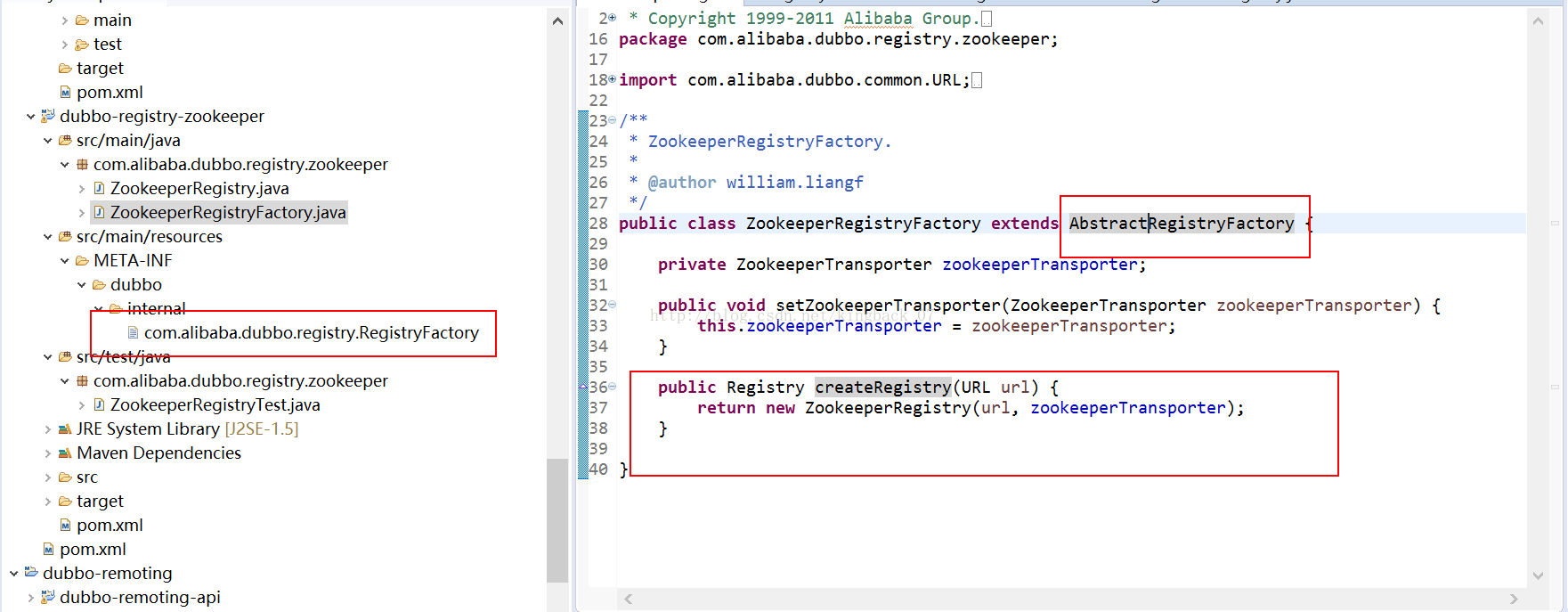The width and height of the screenshot is (1568, 612).
Task: Expand Maven Dependencies node
Action: (x=48, y=453)
